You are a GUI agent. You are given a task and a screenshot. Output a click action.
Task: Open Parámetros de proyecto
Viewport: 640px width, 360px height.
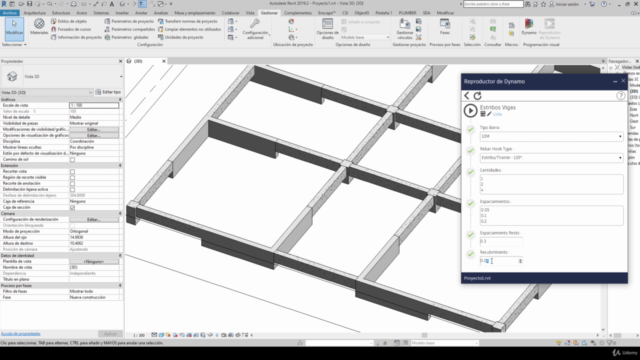coord(129,21)
